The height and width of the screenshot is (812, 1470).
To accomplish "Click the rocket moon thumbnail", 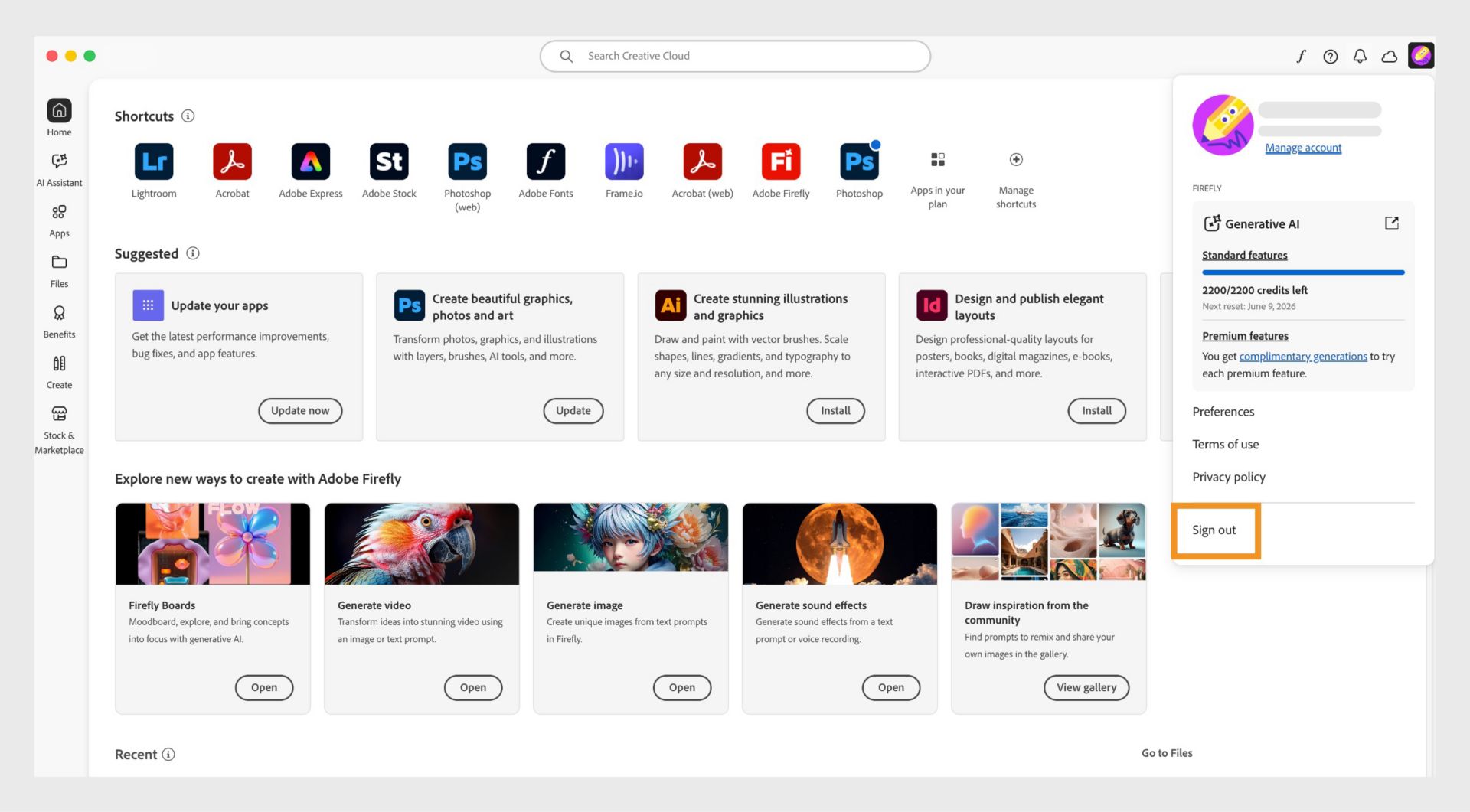I will coord(840,543).
